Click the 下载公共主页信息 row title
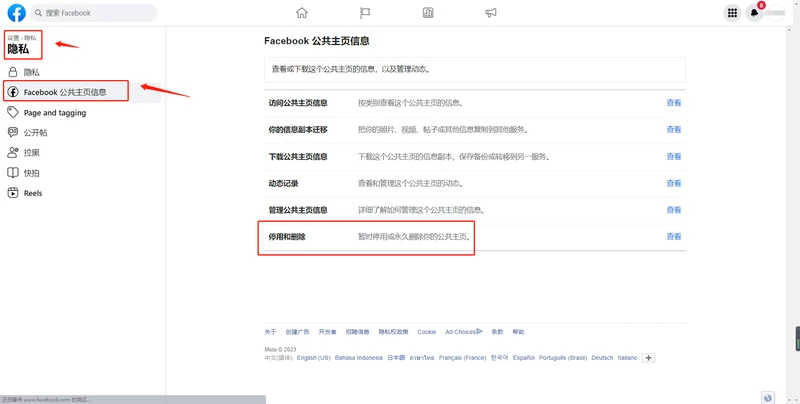Viewport: 800px width, 404px height. (298, 157)
